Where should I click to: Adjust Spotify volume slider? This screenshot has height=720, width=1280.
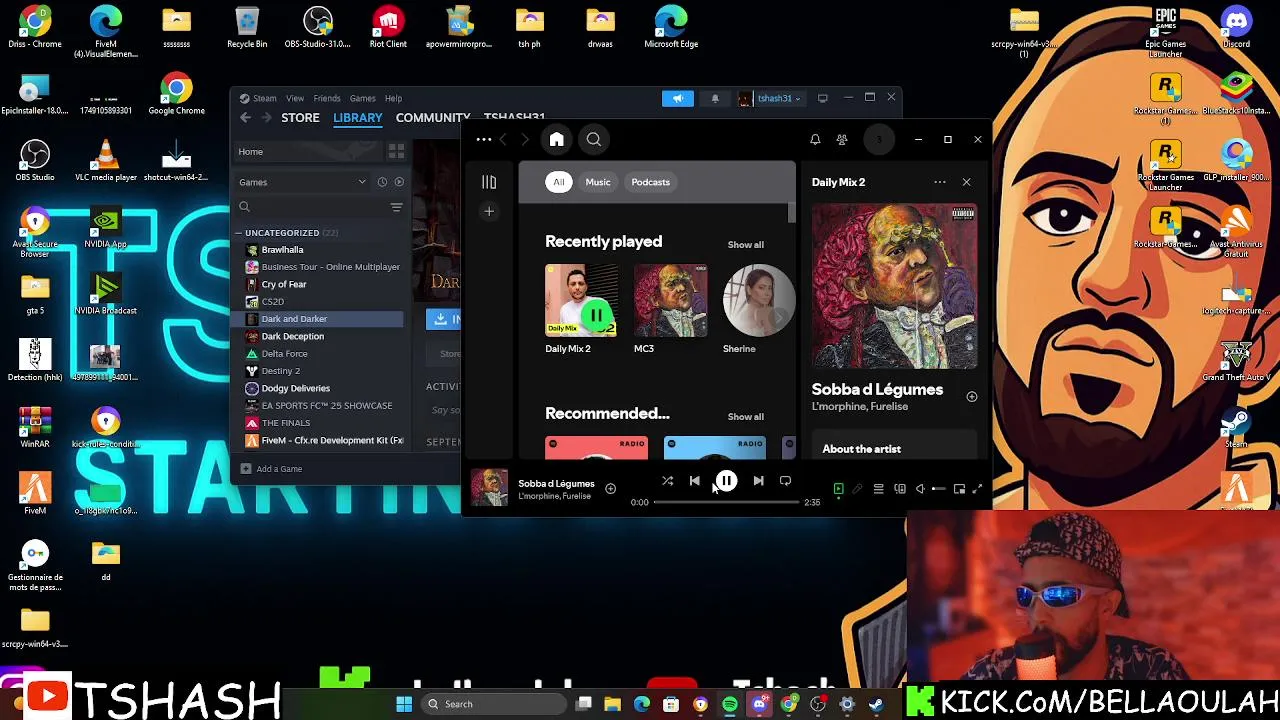[938, 489]
